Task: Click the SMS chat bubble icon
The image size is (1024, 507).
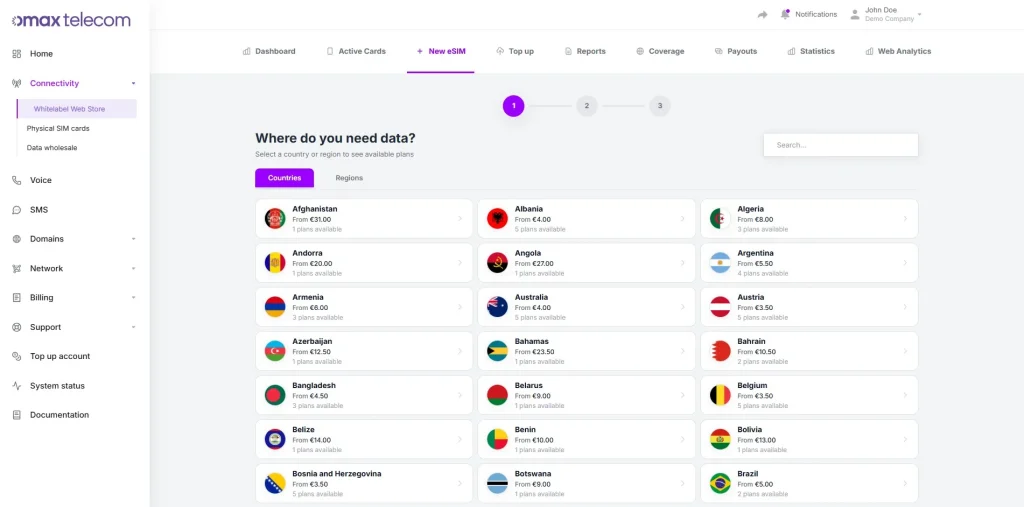Action: [17, 210]
